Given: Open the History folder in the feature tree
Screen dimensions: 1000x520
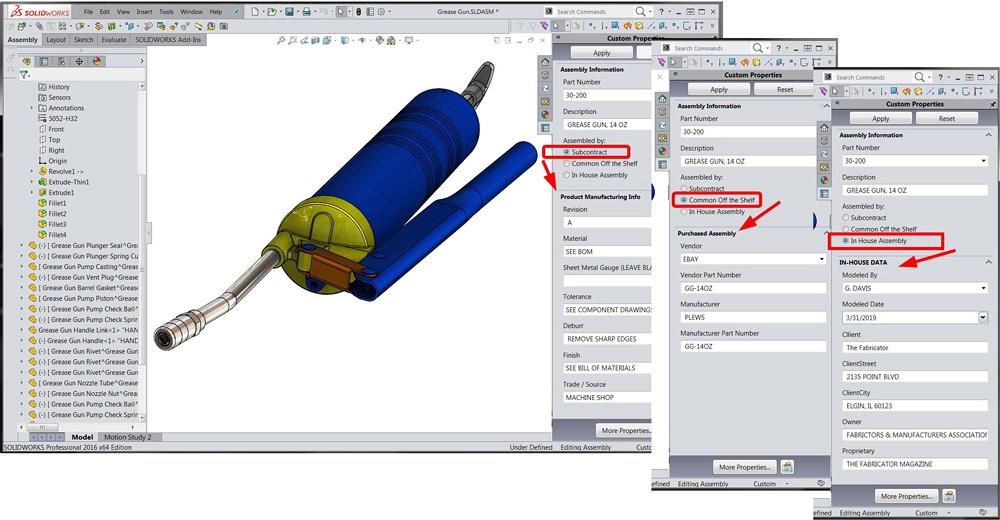Looking at the screenshot, I should pyautogui.click(x=58, y=87).
